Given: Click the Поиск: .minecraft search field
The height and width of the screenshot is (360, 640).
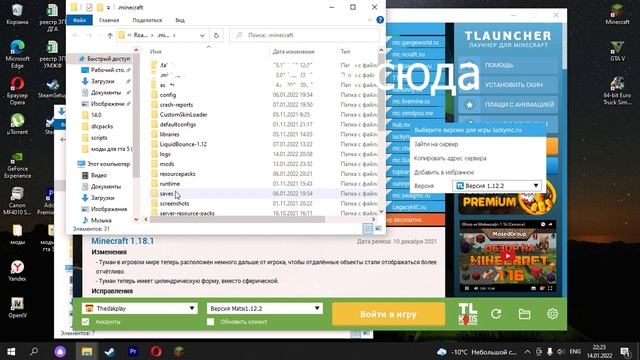Looking at the screenshot, I should pyautogui.click(x=304, y=36).
